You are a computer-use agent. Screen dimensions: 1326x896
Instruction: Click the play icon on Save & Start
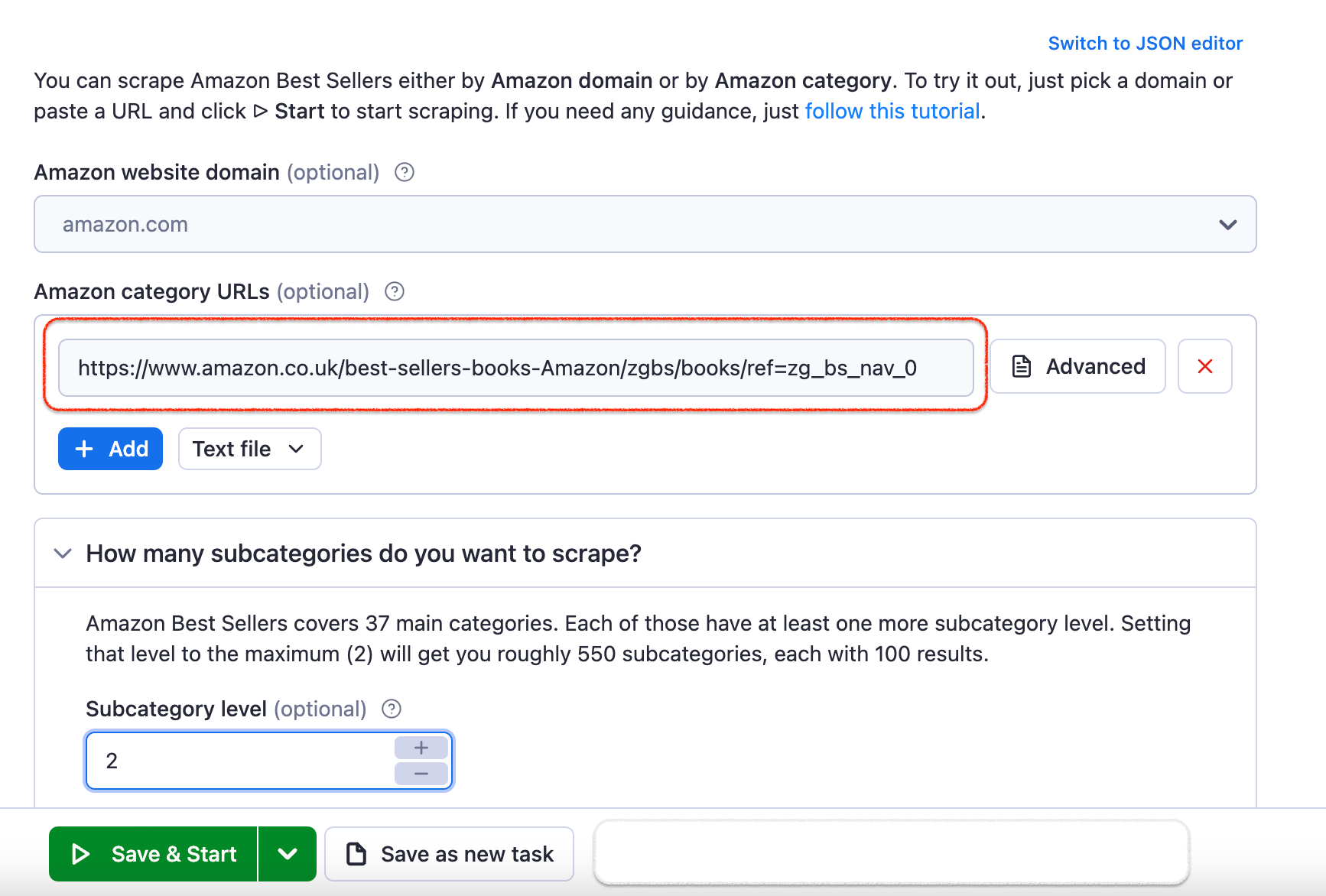click(x=81, y=854)
